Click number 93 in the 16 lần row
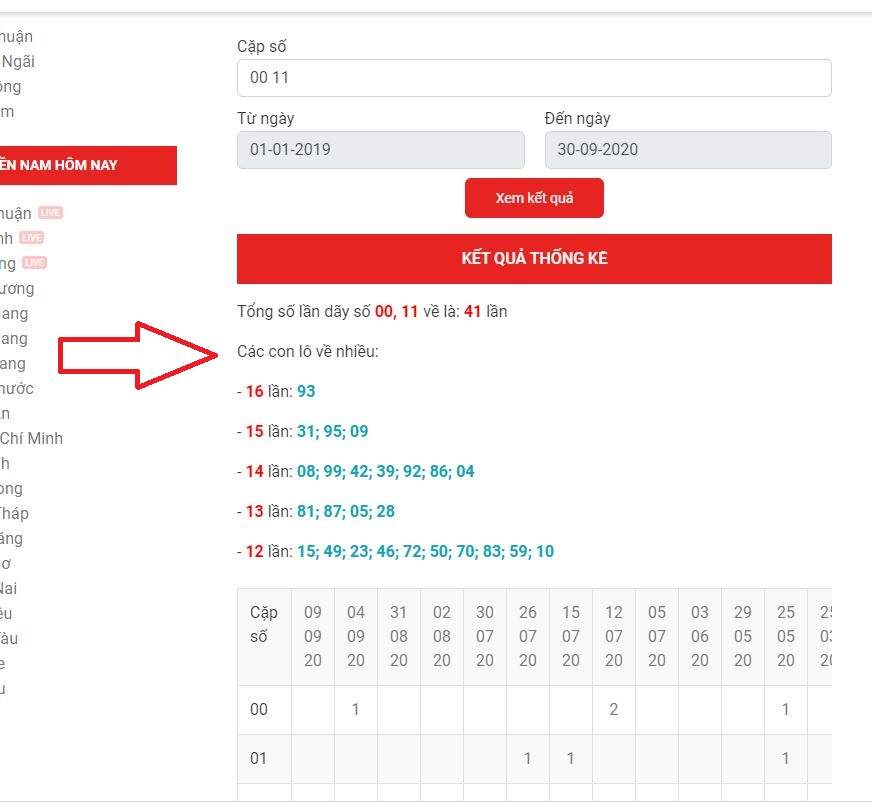This screenshot has height=802, width=872. click(x=306, y=391)
